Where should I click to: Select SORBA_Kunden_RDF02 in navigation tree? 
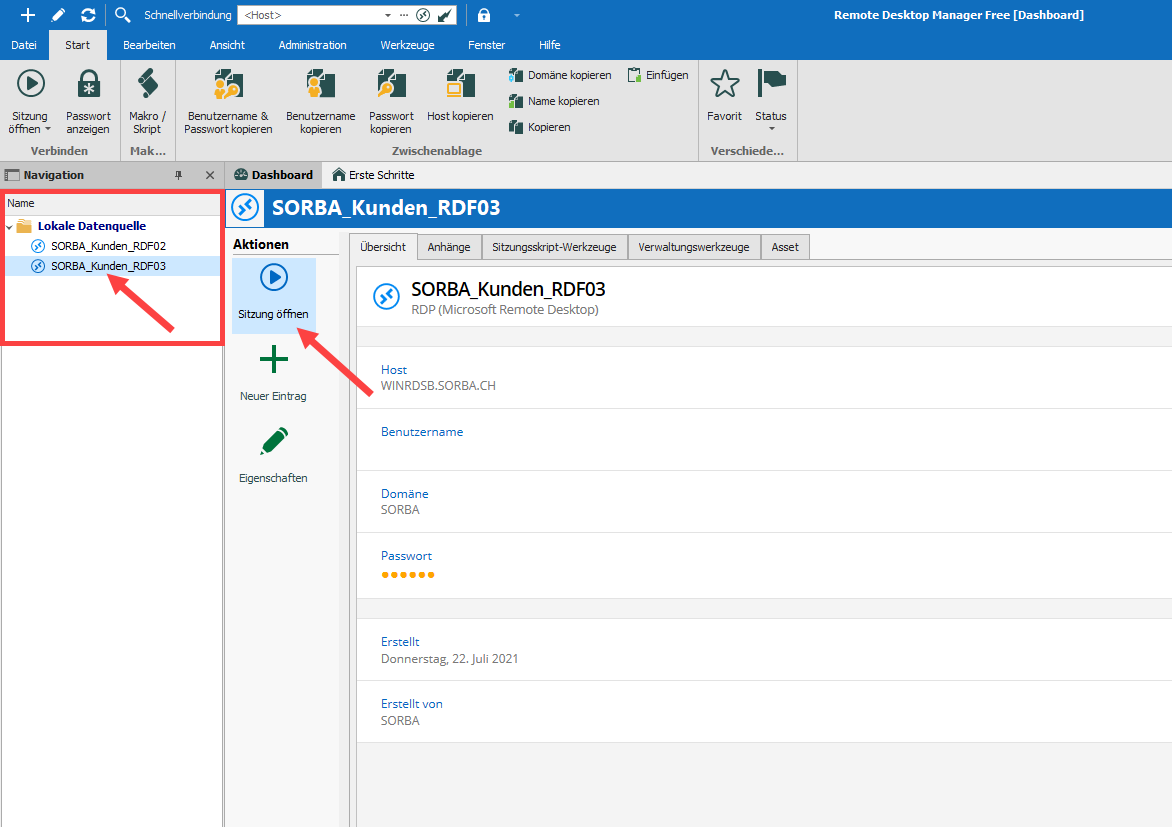(x=108, y=246)
